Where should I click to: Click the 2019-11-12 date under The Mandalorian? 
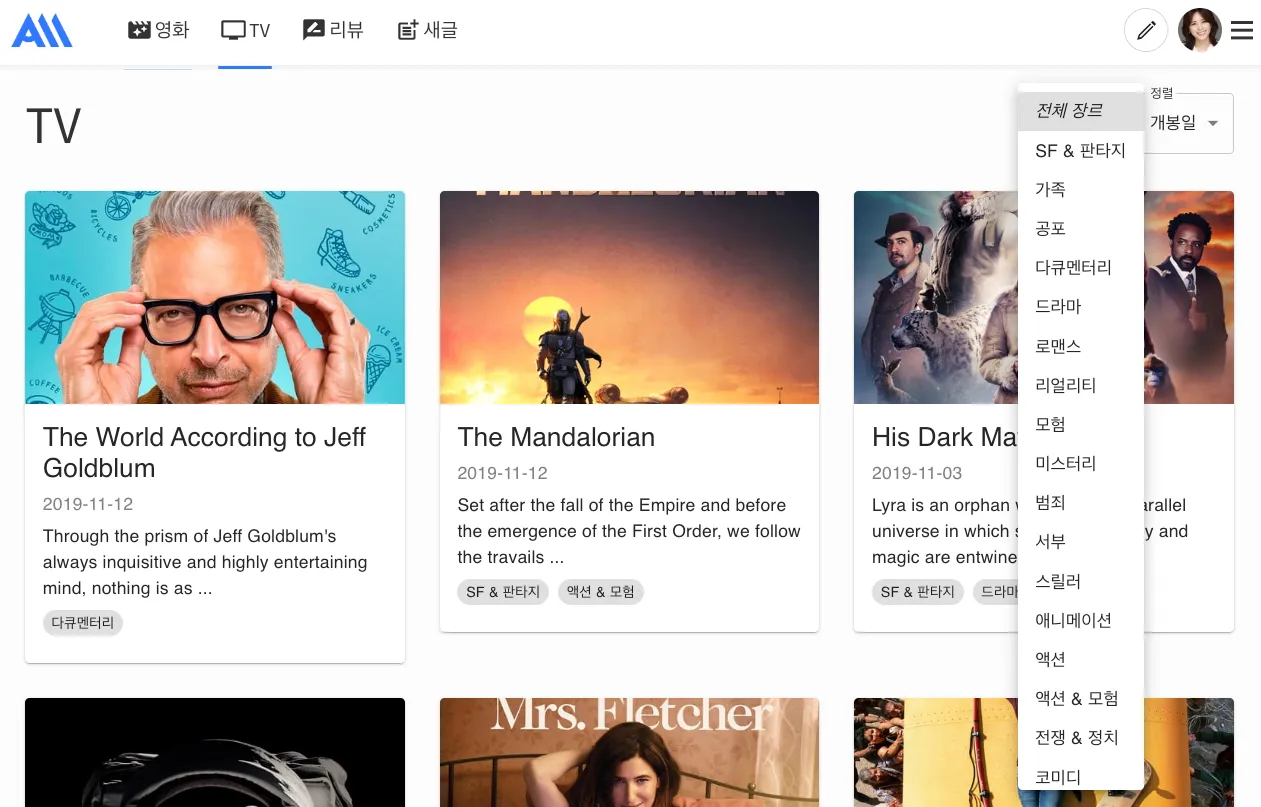tap(502, 473)
